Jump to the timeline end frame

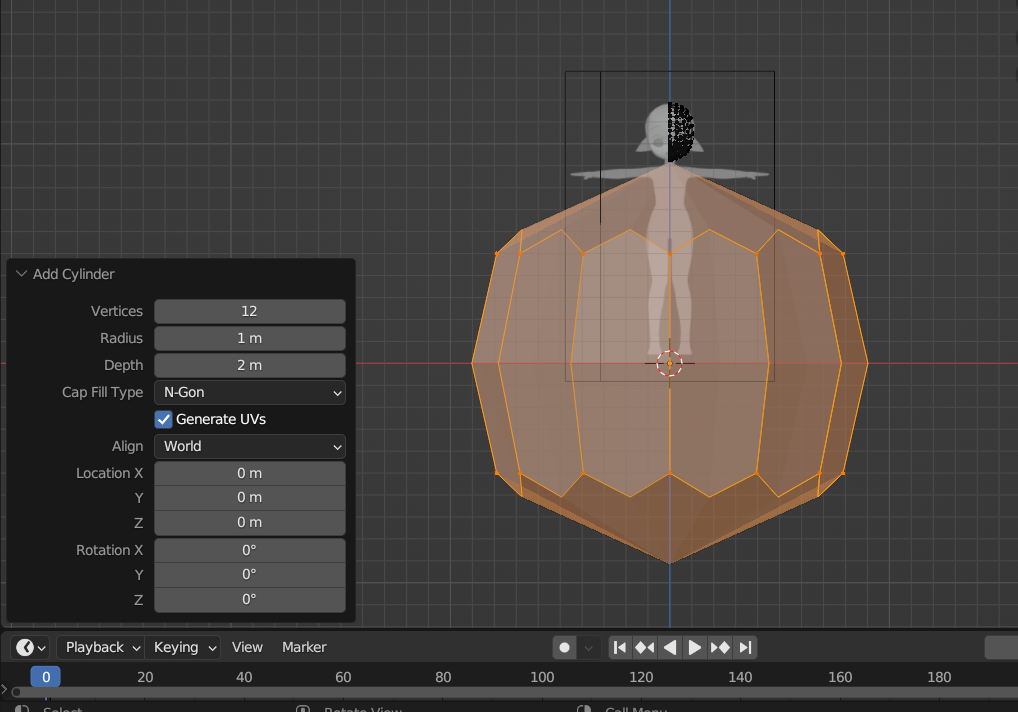click(745, 647)
